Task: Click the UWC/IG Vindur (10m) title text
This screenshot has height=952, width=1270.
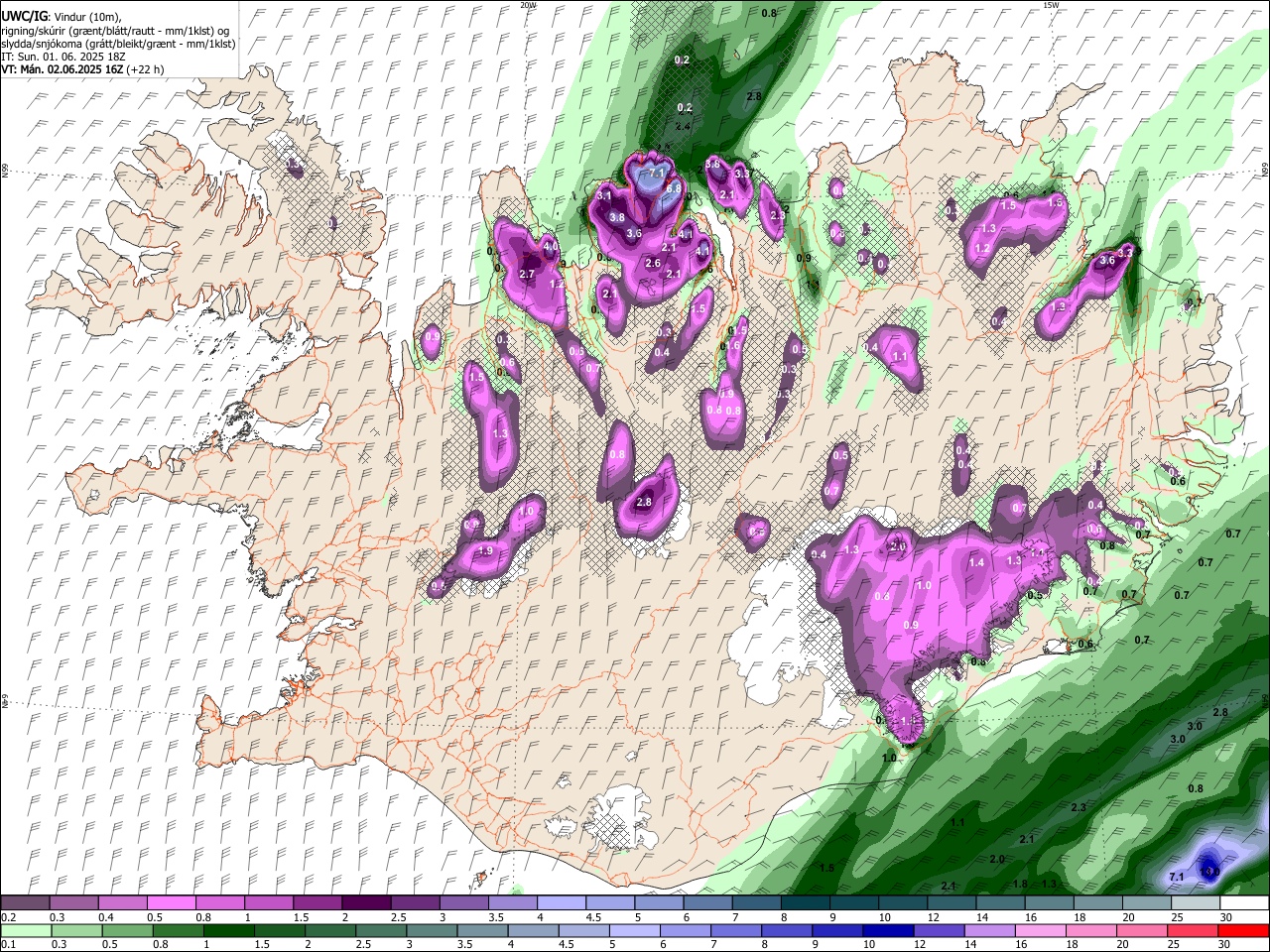Action: (x=62, y=17)
